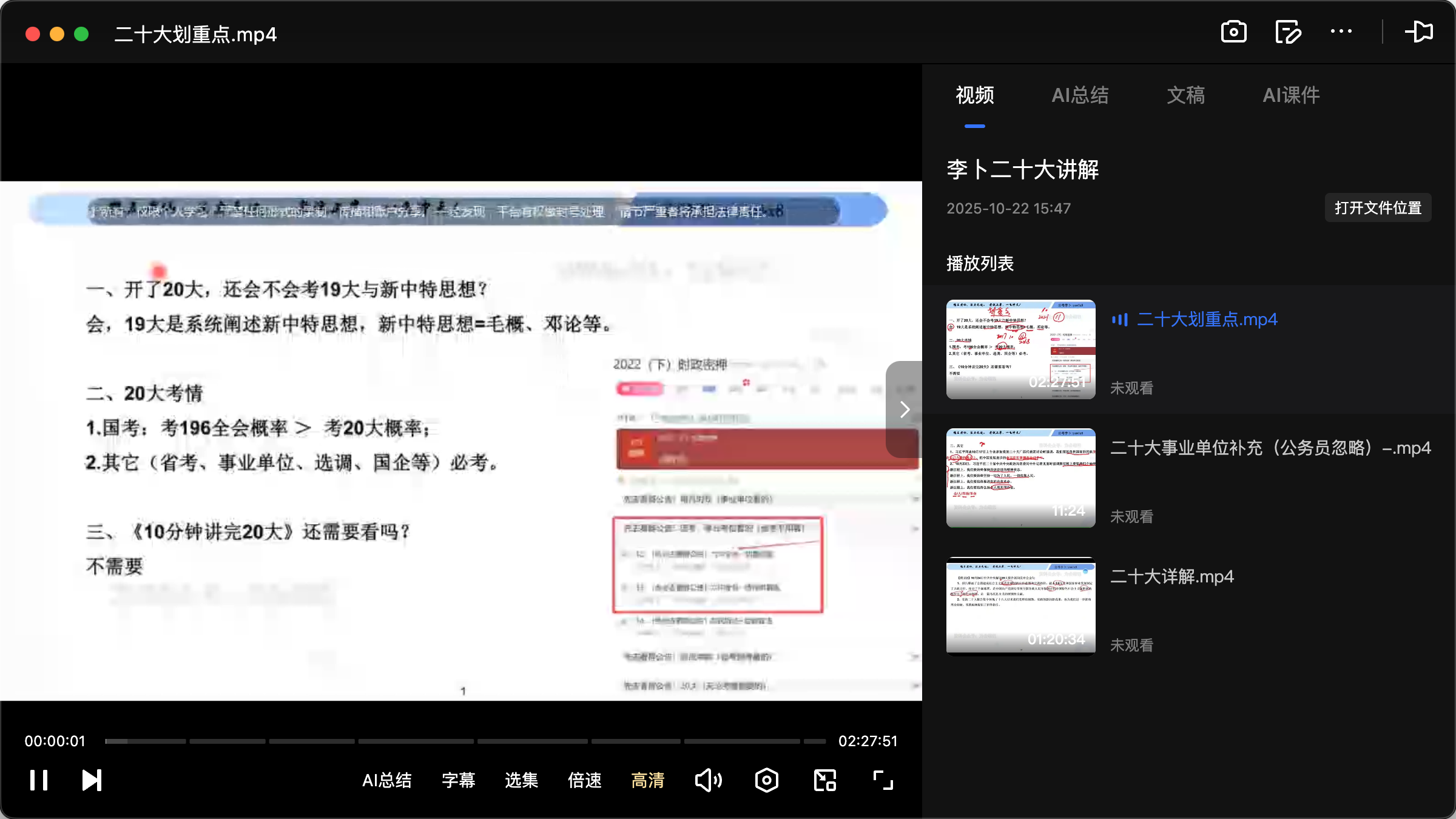The image size is (1456, 819).
Task: Open the 文稿 transcript tab
Action: click(x=1185, y=95)
